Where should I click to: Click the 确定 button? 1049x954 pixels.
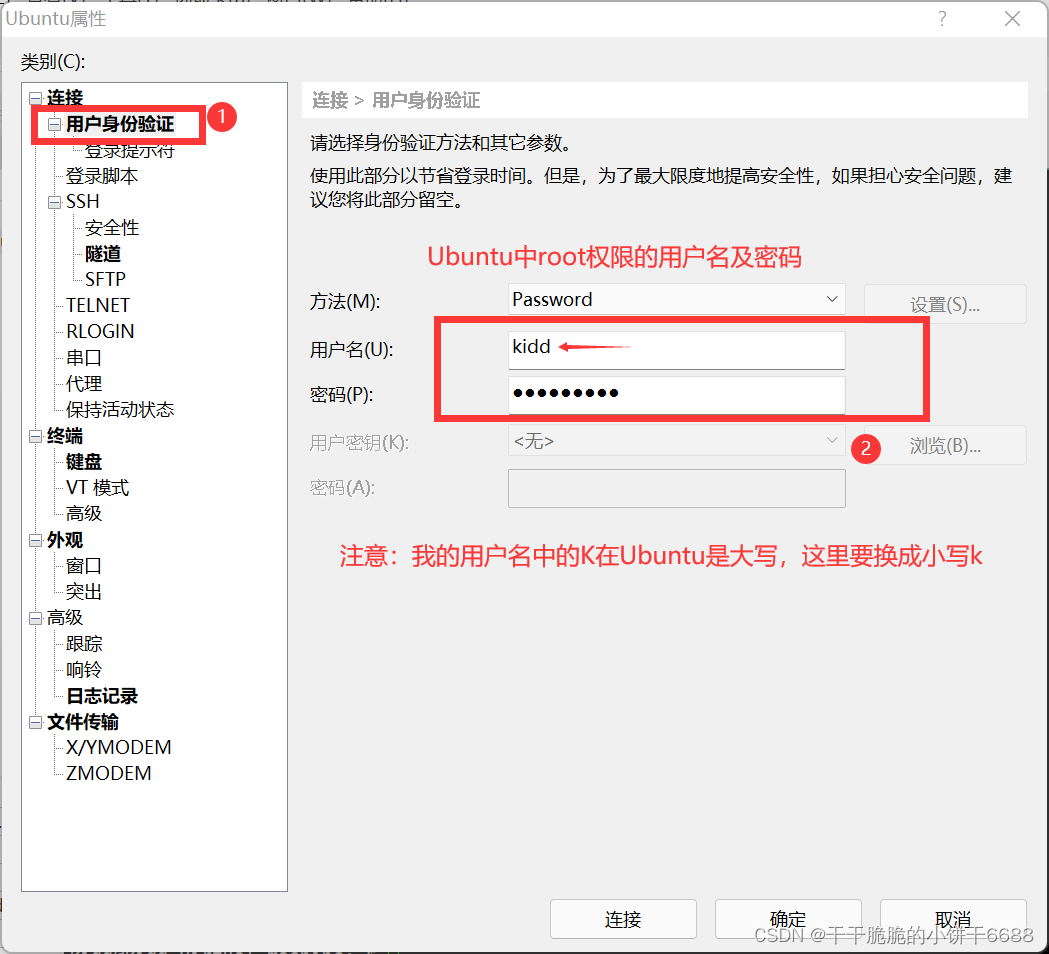coord(787,919)
